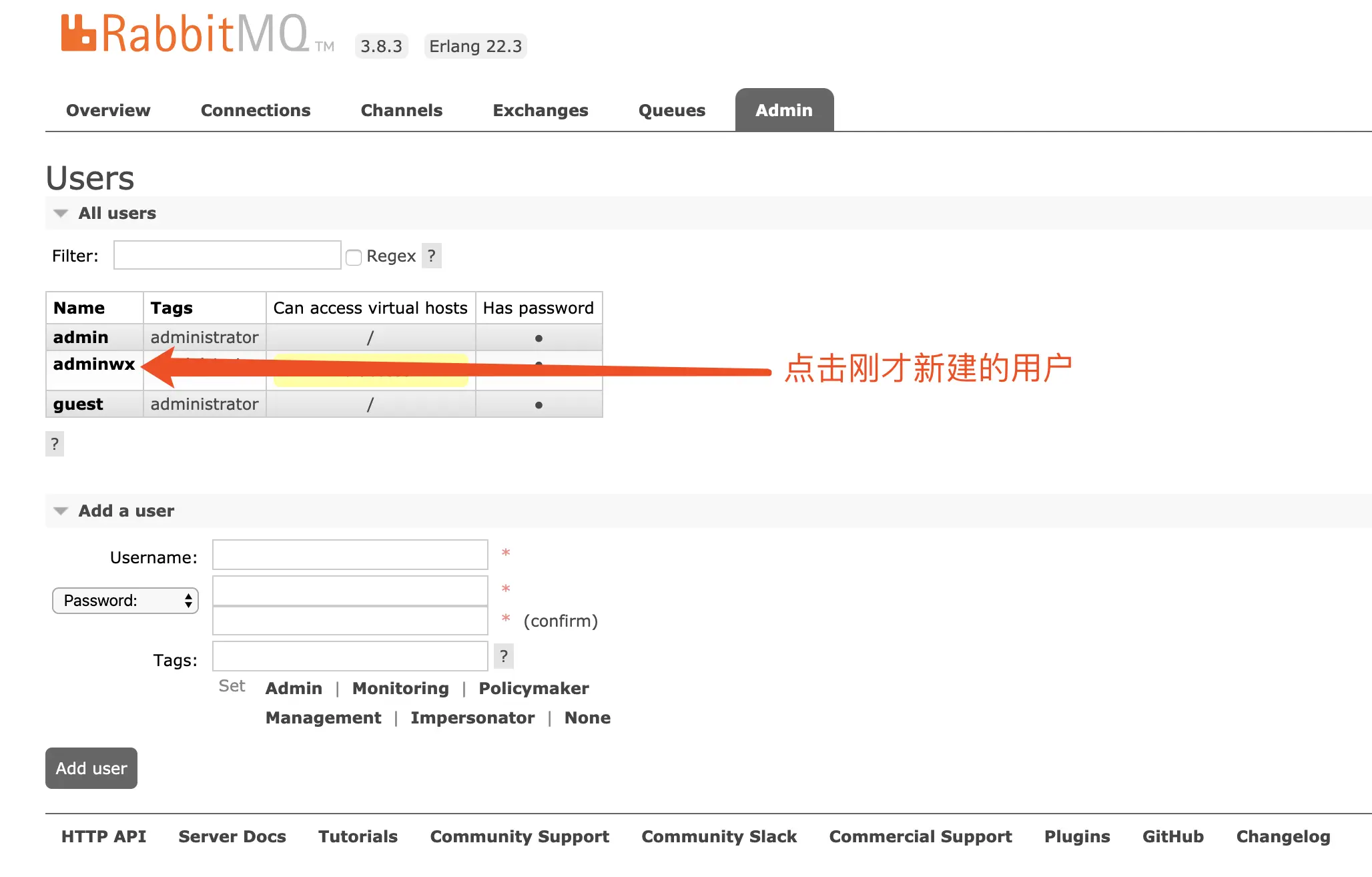1372x877 pixels.
Task: Open the Tags field help icon
Action: (504, 656)
